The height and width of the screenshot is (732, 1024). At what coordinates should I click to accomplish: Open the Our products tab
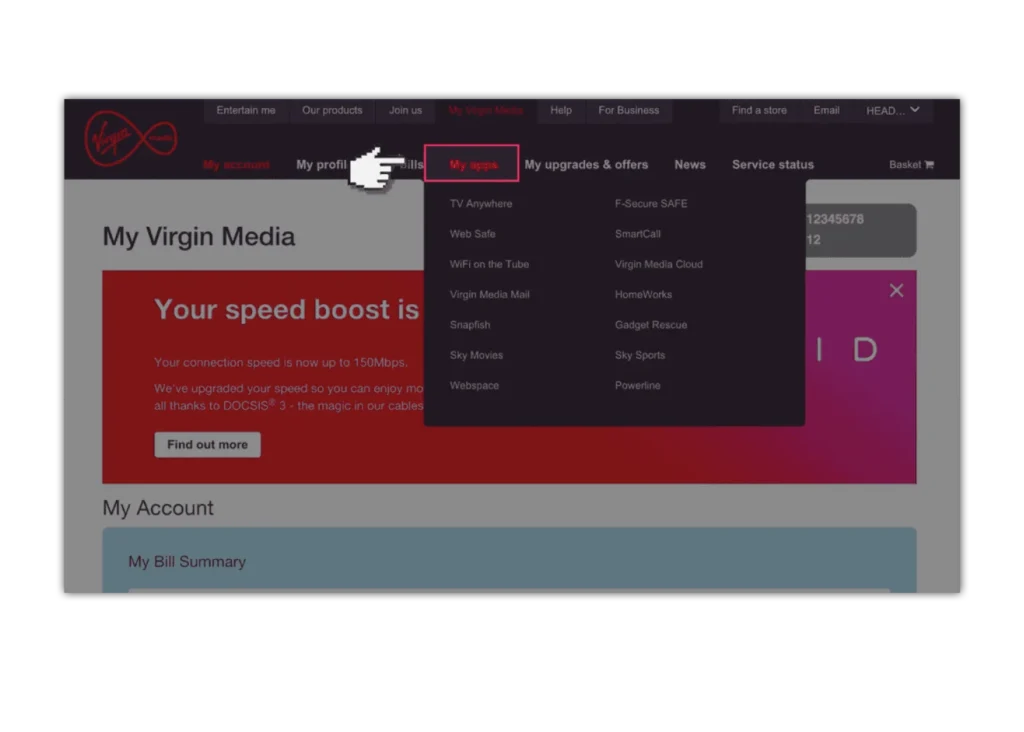click(332, 110)
